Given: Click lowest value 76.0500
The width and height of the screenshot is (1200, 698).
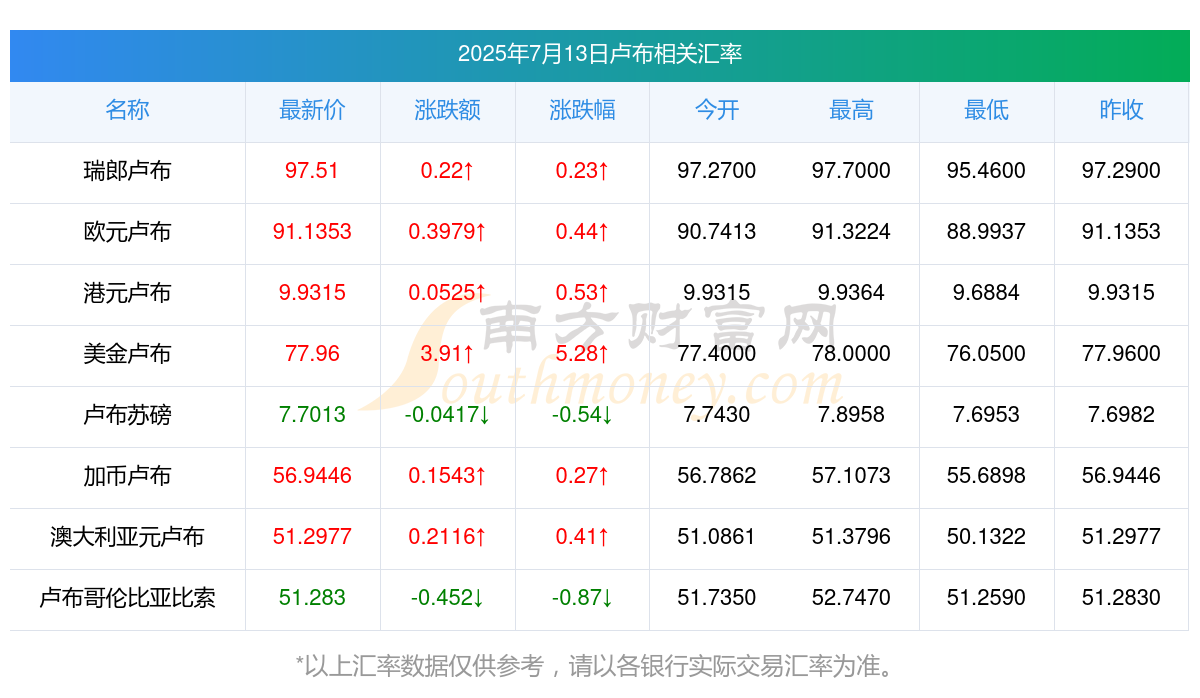Looking at the screenshot, I should click(x=986, y=354).
